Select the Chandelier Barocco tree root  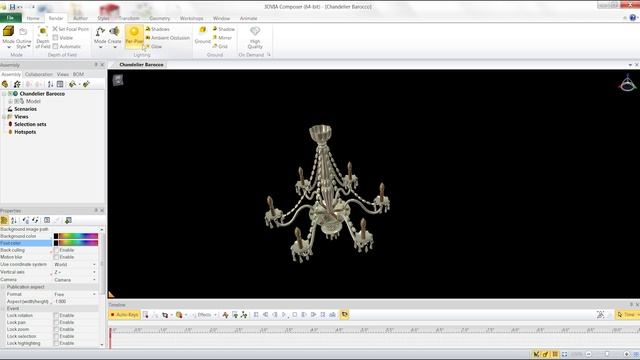42,93
